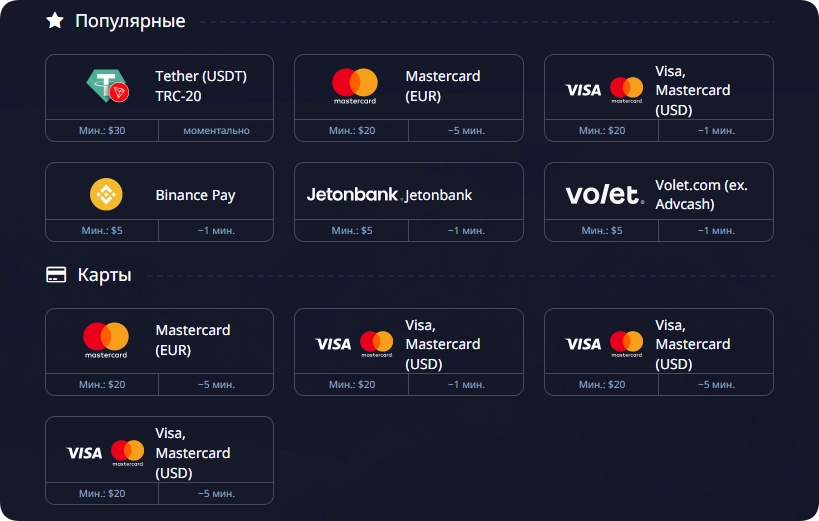Click the star icon beside Популярные
Image resolution: width=819 pixels, height=521 pixels.
tap(55, 21)
